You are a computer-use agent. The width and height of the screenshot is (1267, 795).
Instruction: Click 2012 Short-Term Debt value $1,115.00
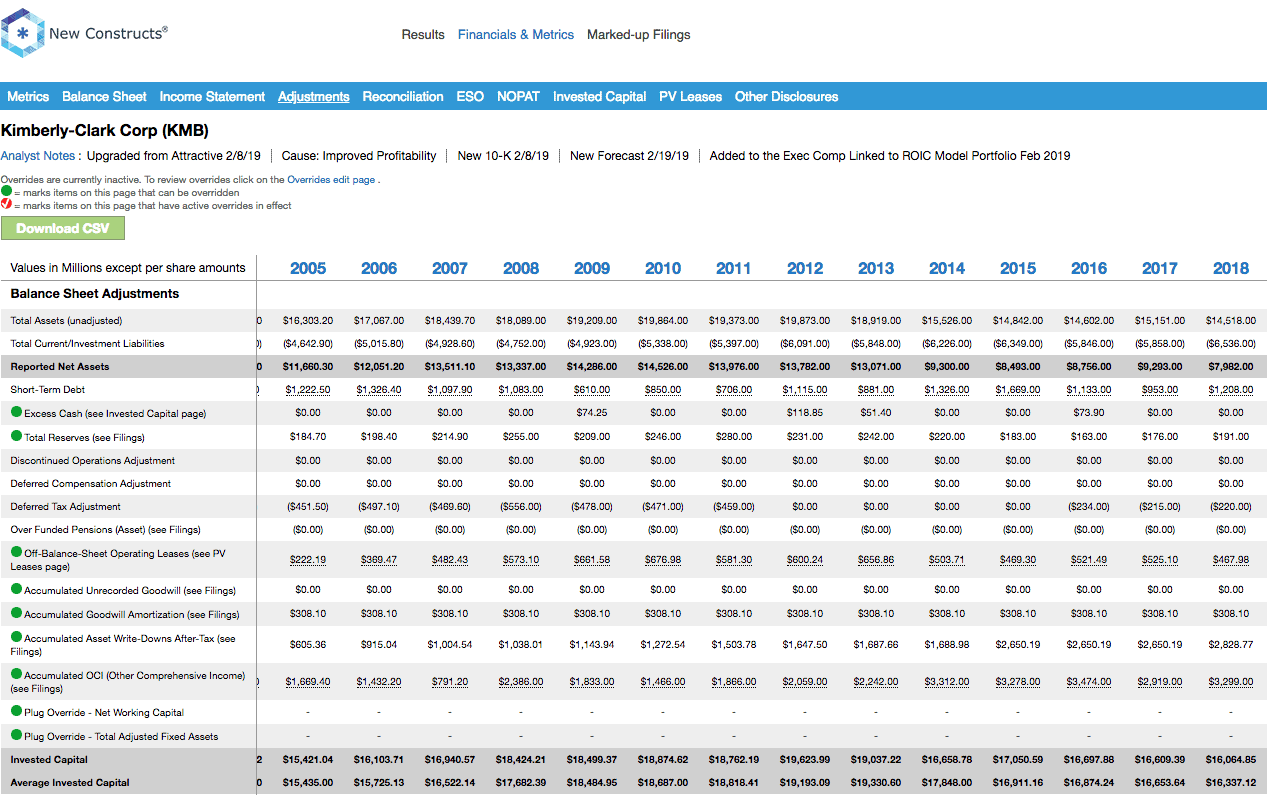[x=805, y=390]
